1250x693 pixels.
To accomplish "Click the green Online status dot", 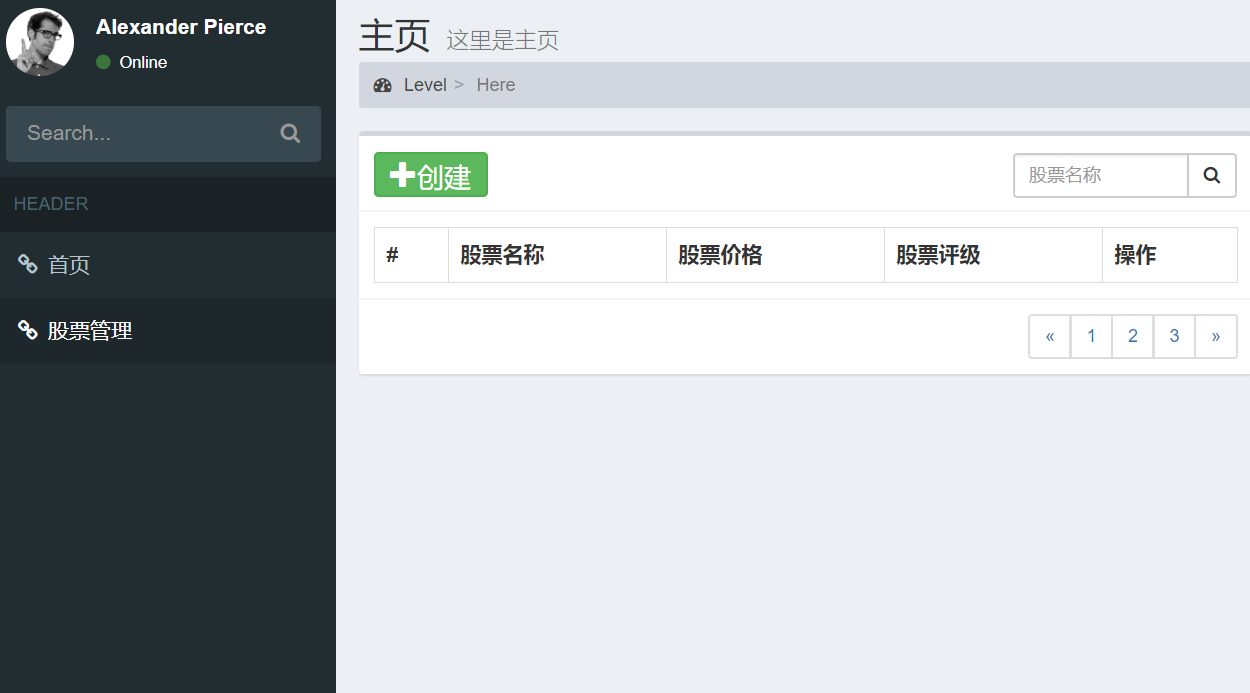I will pos(101,61).
